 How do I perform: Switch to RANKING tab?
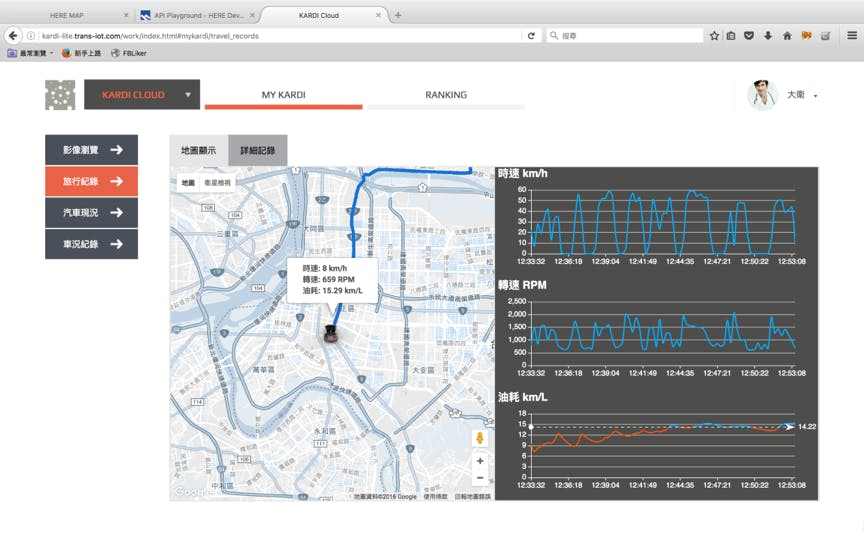pos(446,95)
